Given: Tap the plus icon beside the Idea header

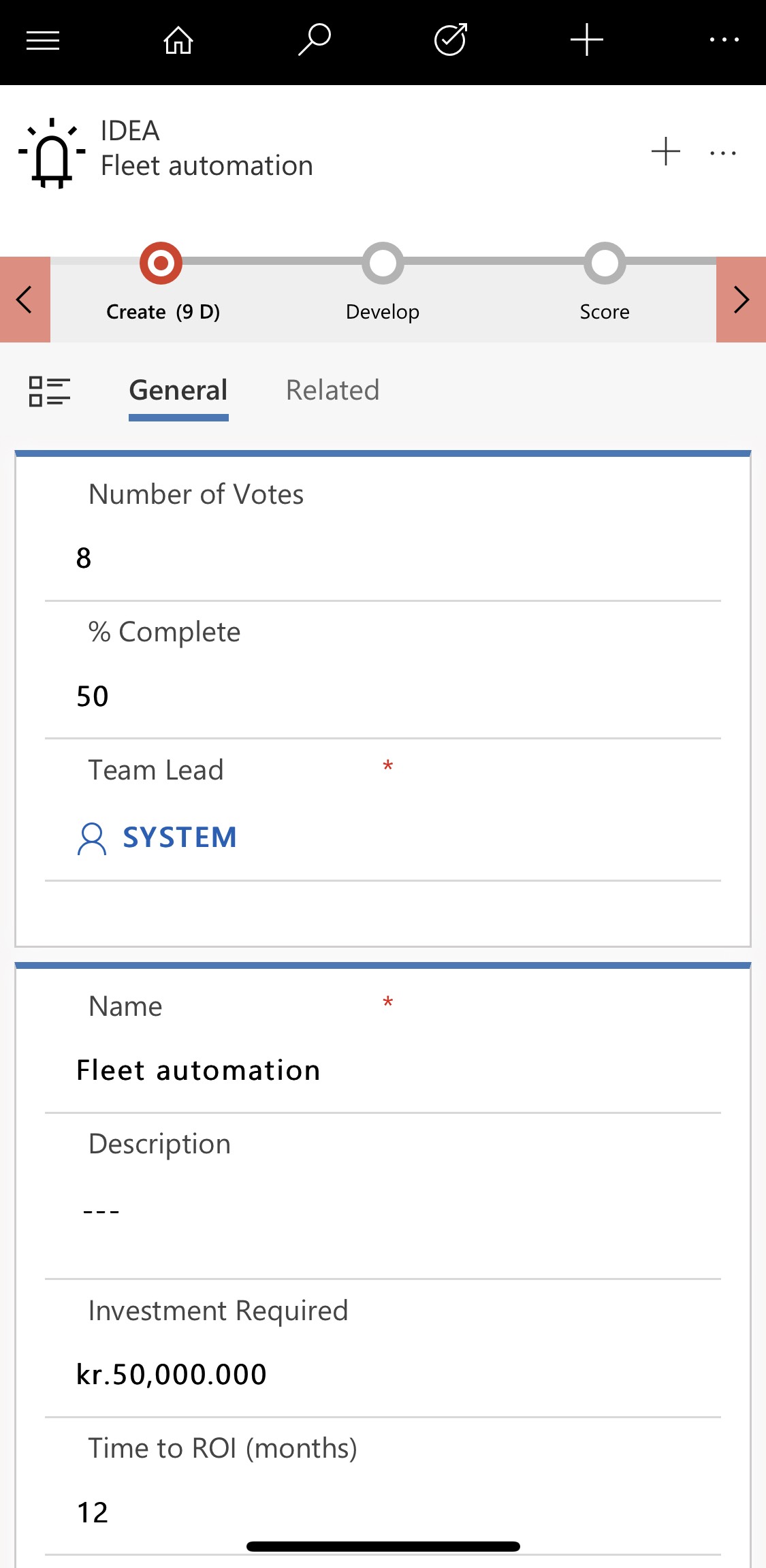Looking at the screenshot, I should 665,152.
